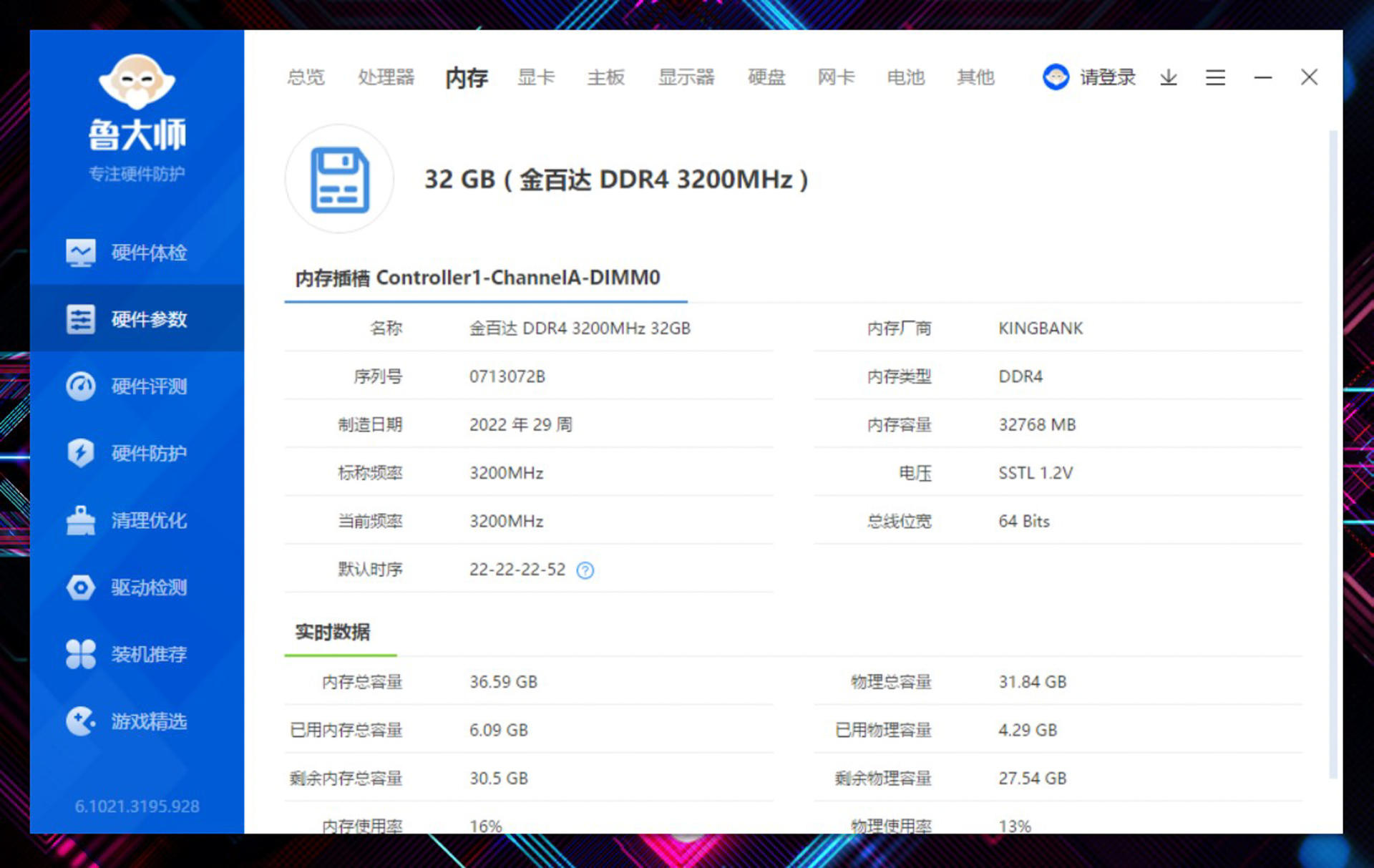Open the 硬件评测 benchmark tool

click(148, 386)
